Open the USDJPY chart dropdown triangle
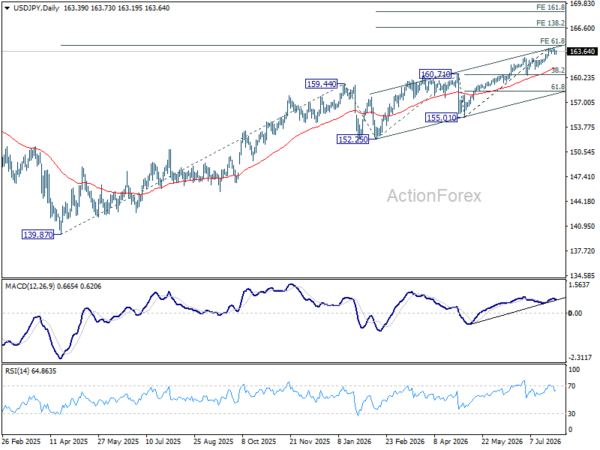Screen dimensions: 600x450 (x=7, y=8)
